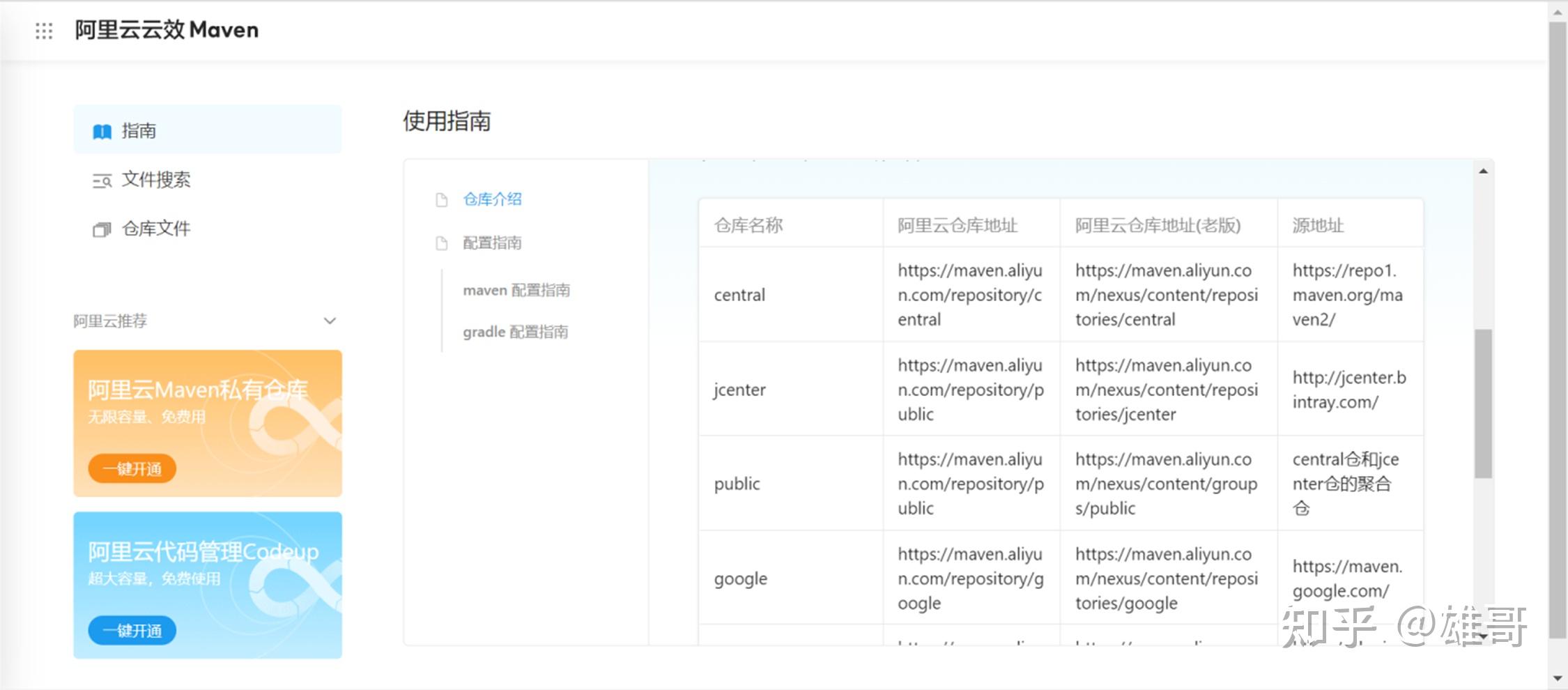This screenshot has width=1568, height=690.
Task: Open the 阿里云Maven私有仓库 promo card
Action: click(208, 423)
